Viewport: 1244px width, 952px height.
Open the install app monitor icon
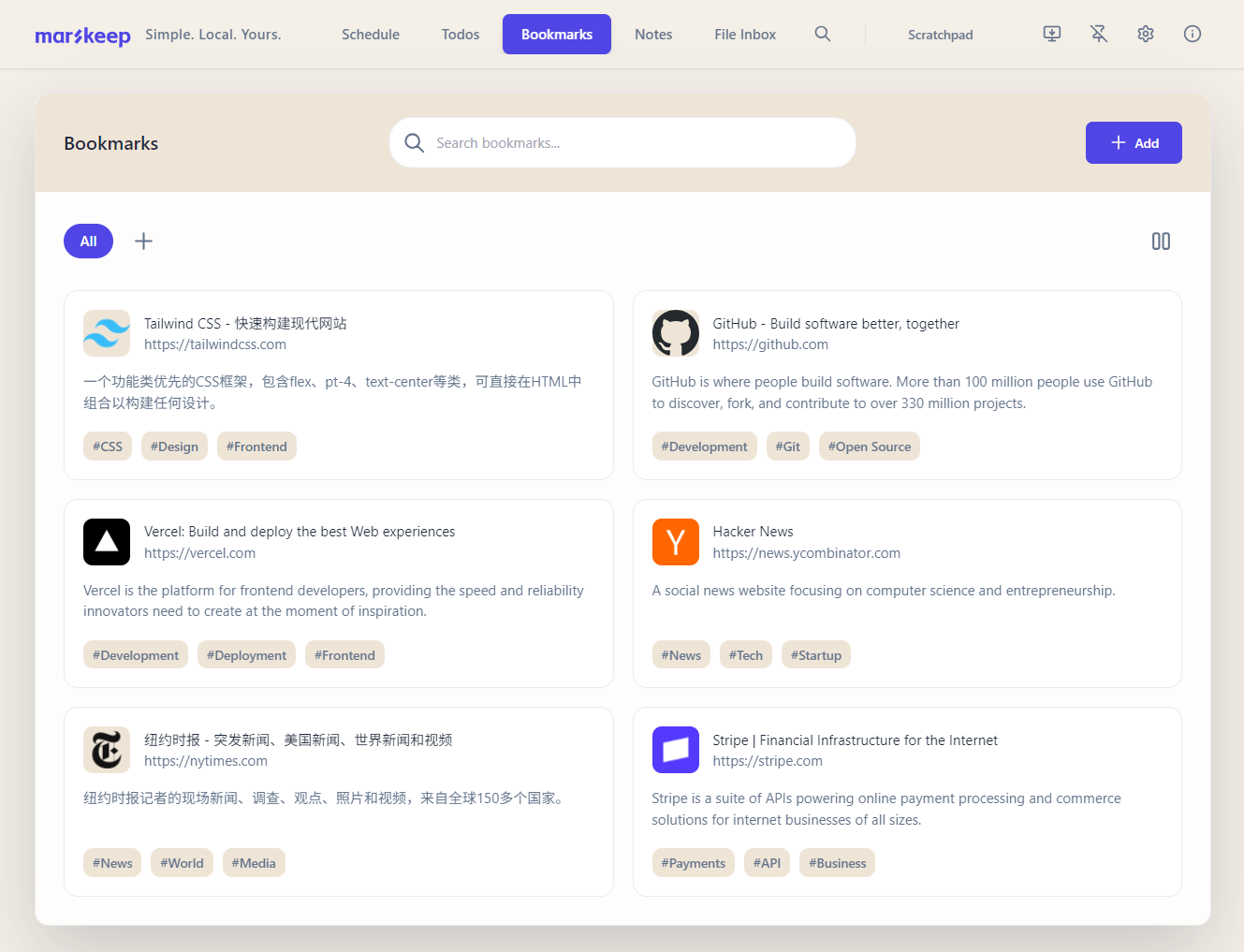tap(1052, 34)
